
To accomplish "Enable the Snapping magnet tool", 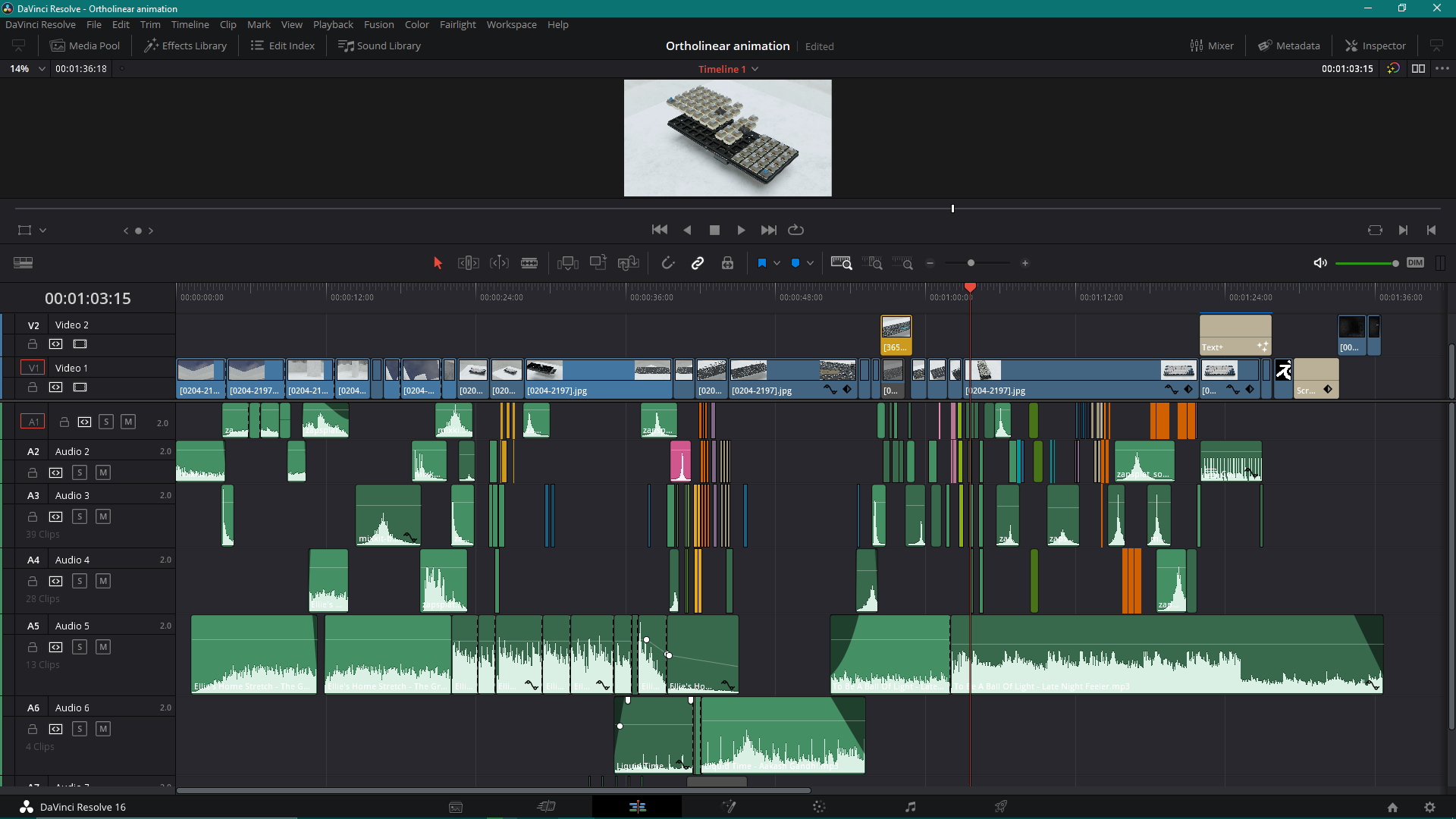I will (668, 262).
